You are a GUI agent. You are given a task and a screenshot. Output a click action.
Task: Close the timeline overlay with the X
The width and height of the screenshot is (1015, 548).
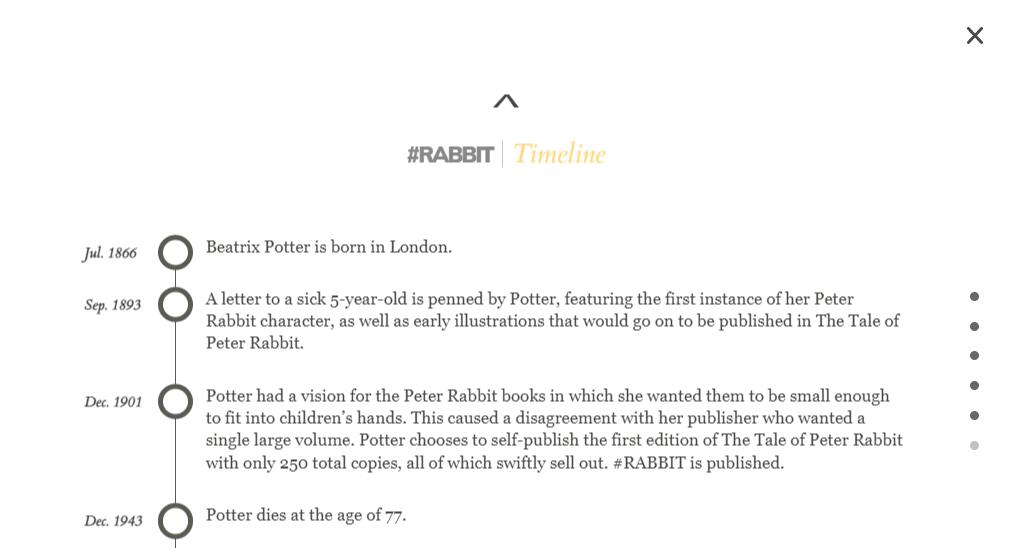pyautogui.click(x=975, y=36)
